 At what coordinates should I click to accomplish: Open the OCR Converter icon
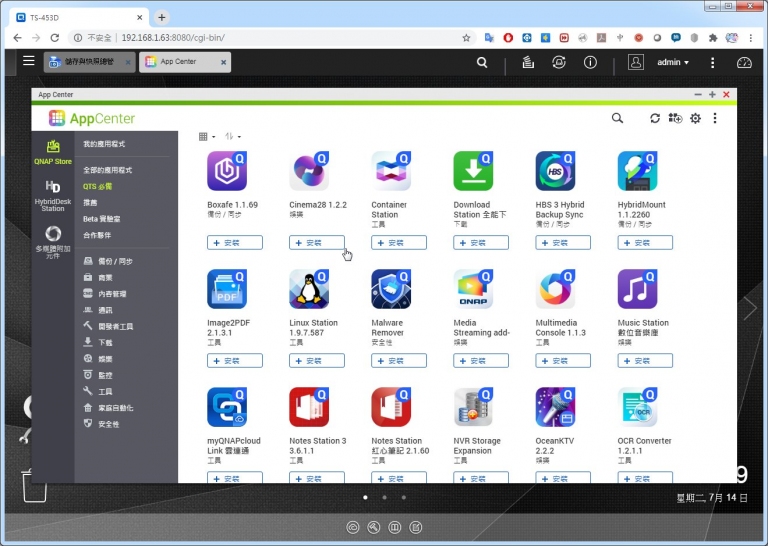point(637,407)
